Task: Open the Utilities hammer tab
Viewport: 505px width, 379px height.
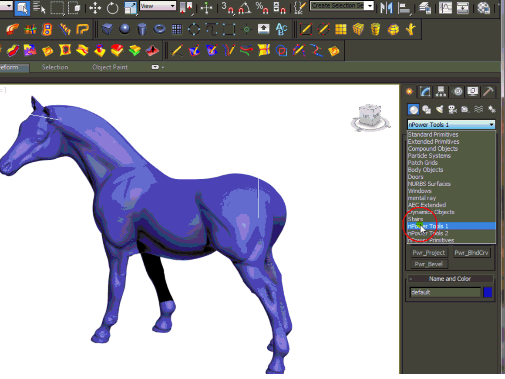Action: pyautogui.click(x=488, y=91)
